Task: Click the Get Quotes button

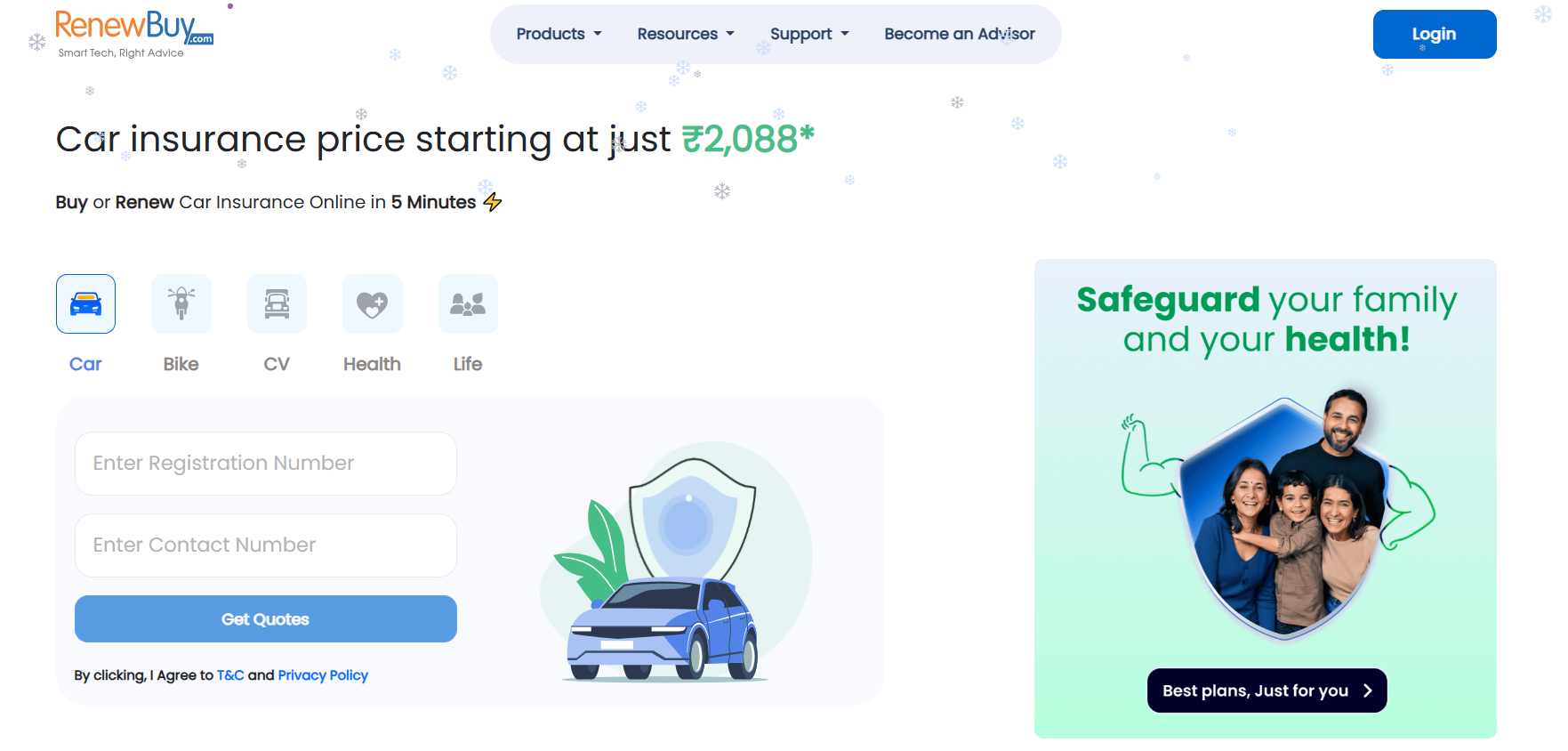Action: pos(266,618)
